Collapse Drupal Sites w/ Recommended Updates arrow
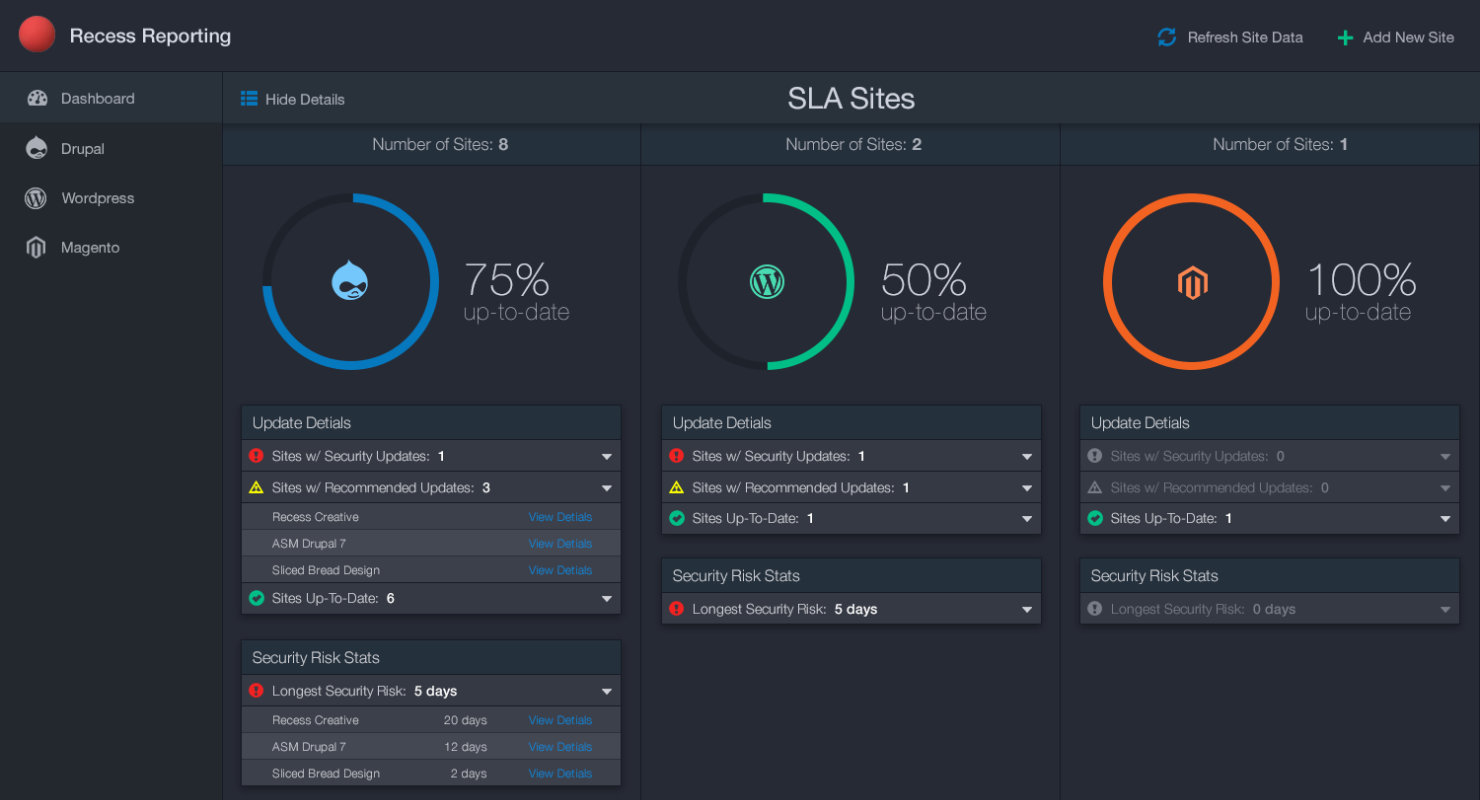 point(606,489)
